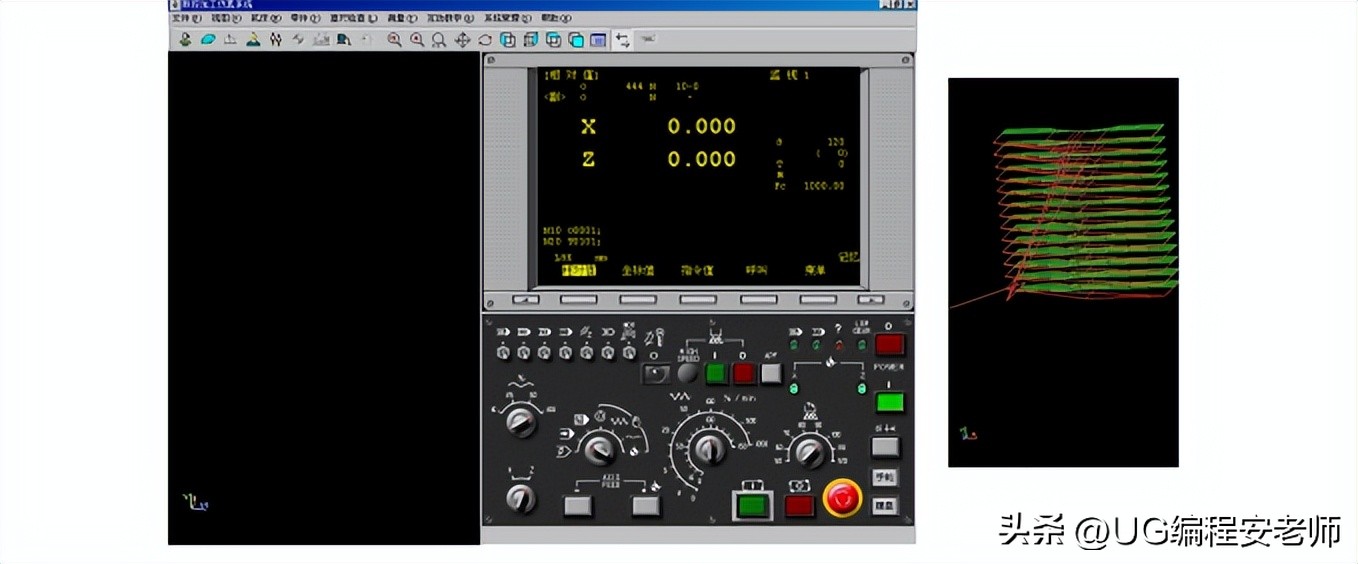Click the second magnifier zoom toolbar icon
1358x564 pixels.
coord(416,40)
